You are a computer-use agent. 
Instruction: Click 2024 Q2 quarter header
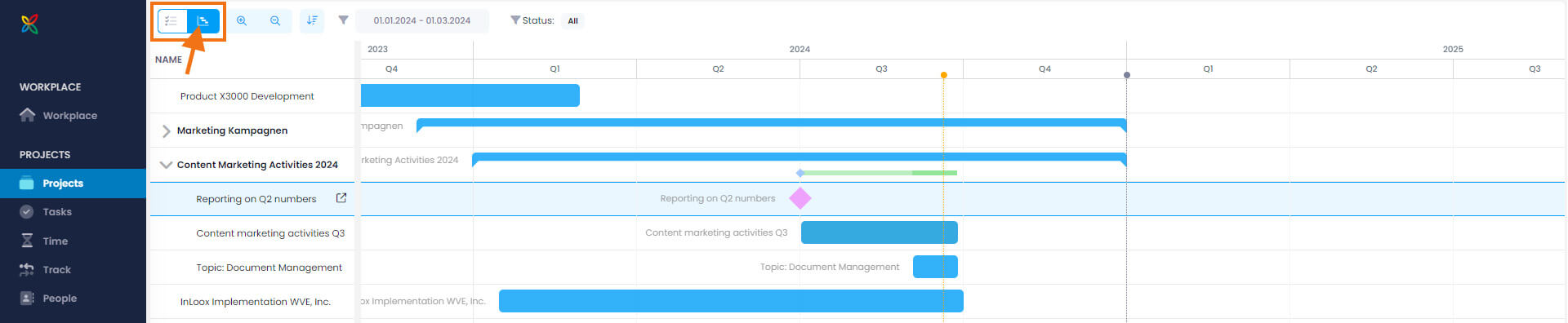pyautogui.click(x=718, y=69)
